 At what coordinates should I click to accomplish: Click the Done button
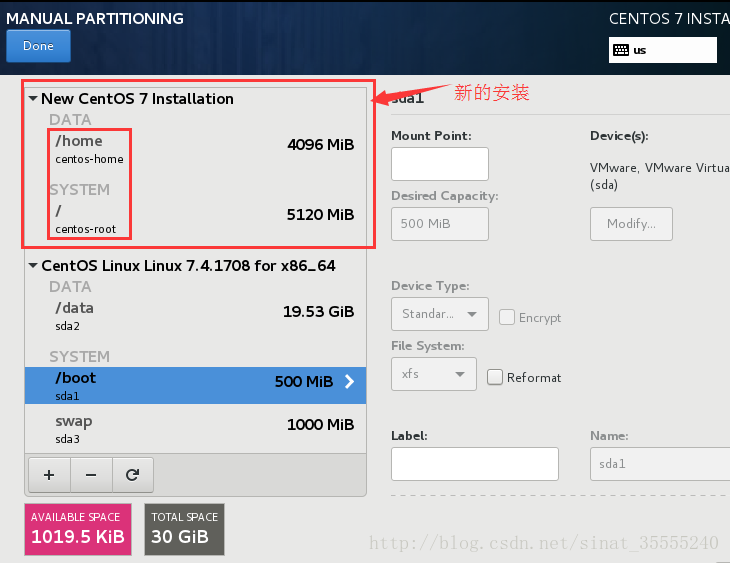coord(38,46)
